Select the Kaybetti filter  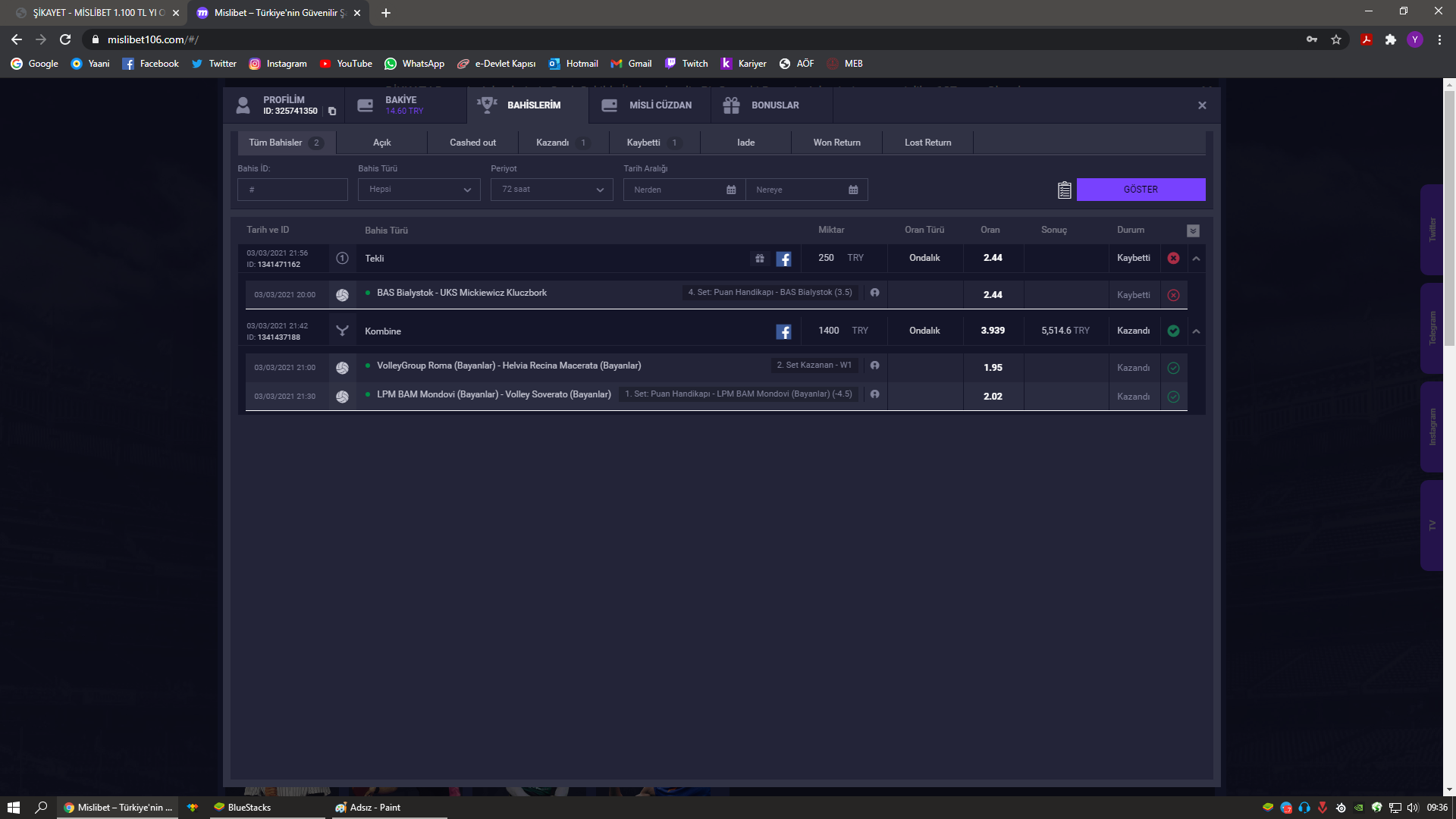pyautogui.click(x=654, y=143)
